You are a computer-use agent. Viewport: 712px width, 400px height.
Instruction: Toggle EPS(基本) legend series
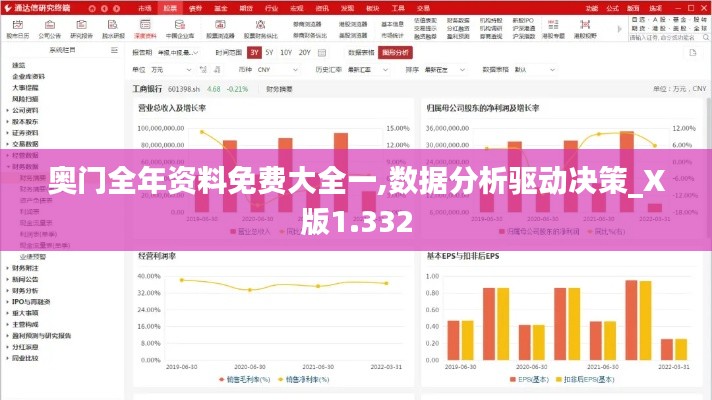coord(529,379)
